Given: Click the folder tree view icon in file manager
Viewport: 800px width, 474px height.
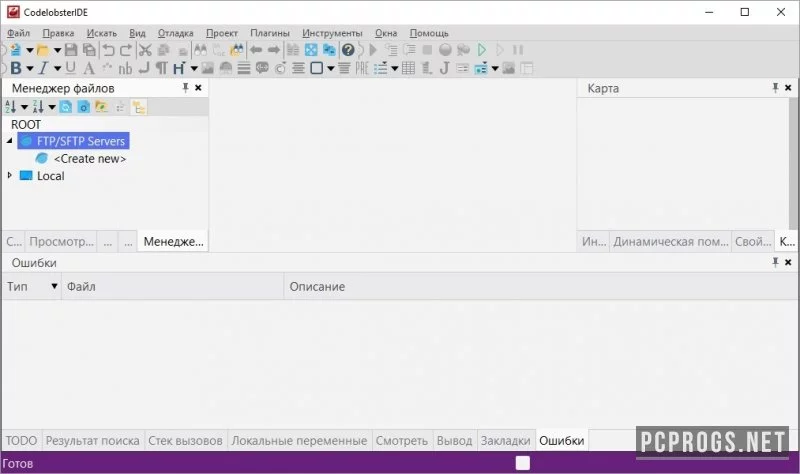Looking at the screenshot, I should pos(139,107).
